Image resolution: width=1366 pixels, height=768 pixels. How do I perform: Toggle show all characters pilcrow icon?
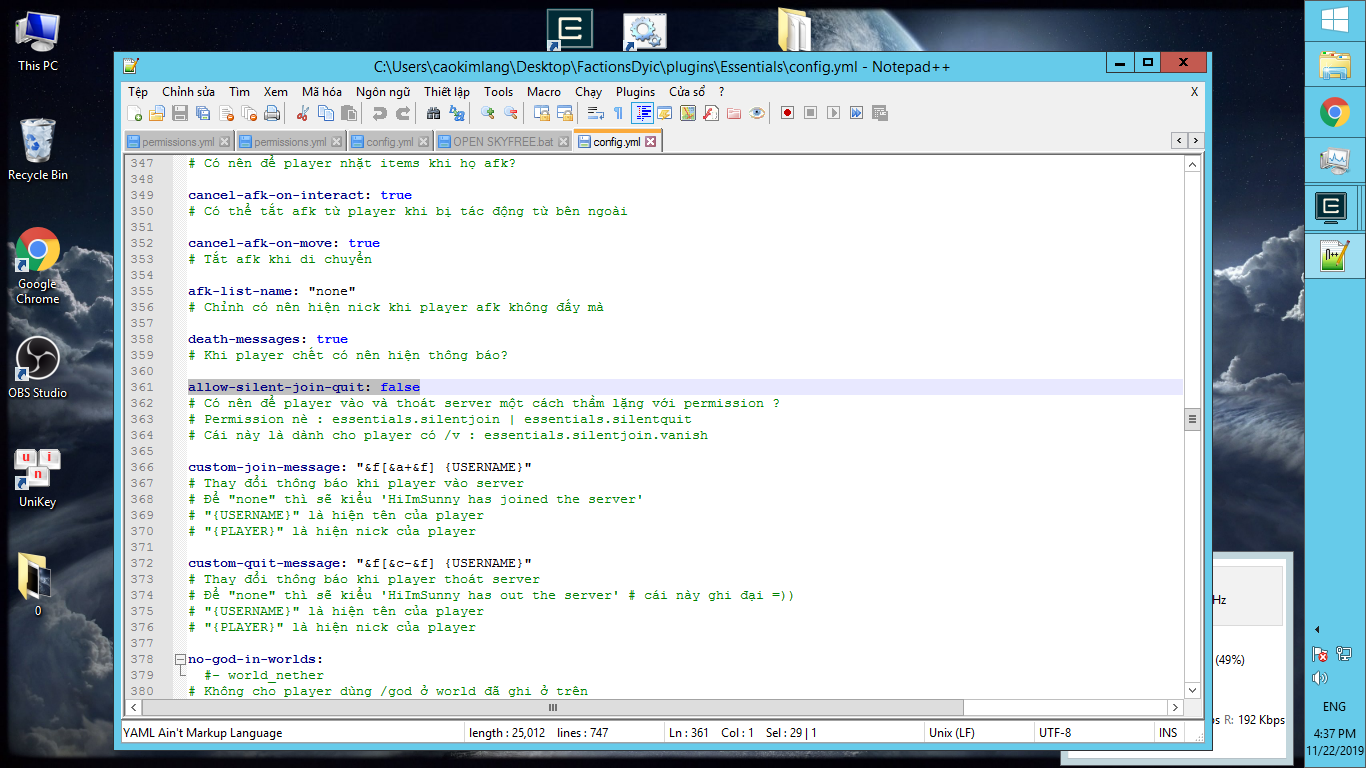pyautogui.click(x=618, y=113)
